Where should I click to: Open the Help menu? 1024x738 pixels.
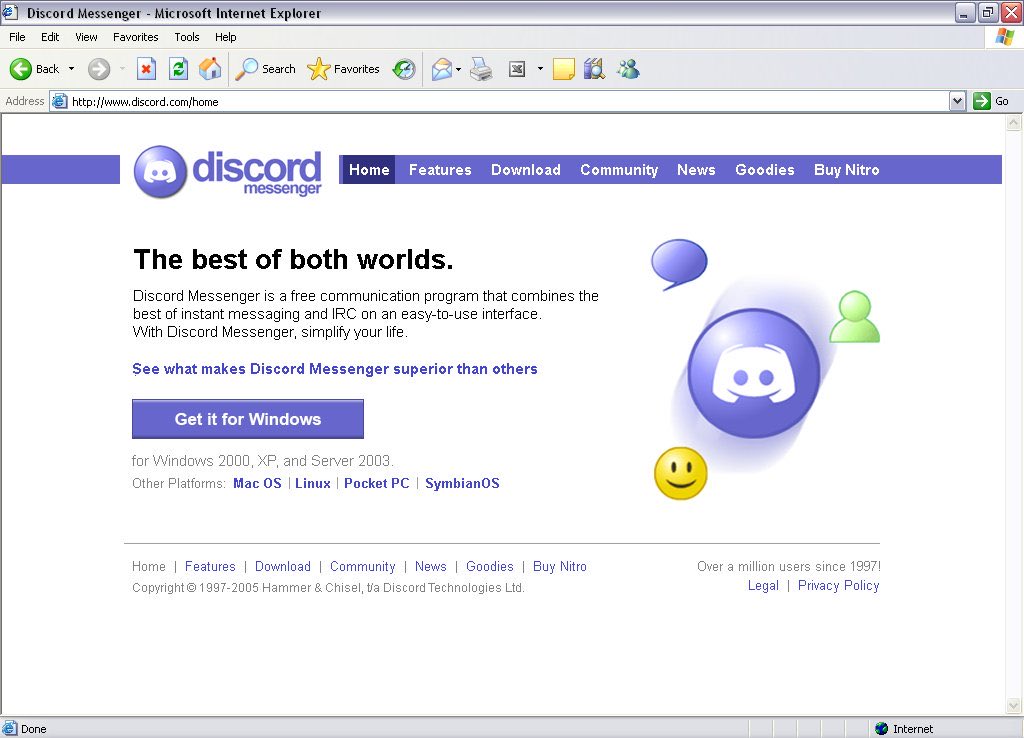225,37
